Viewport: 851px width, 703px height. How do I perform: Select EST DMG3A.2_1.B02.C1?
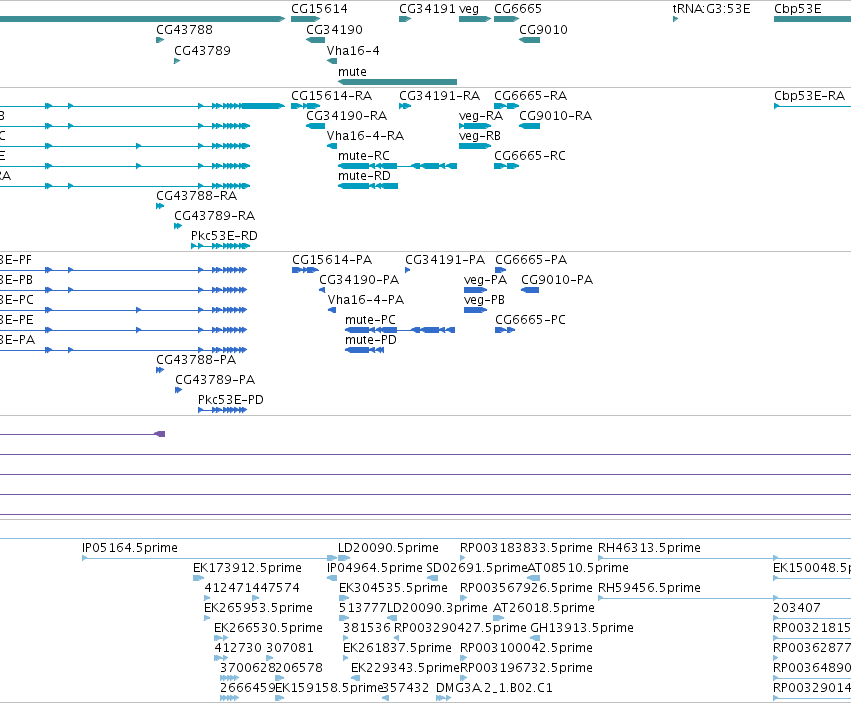coord(494,688)
